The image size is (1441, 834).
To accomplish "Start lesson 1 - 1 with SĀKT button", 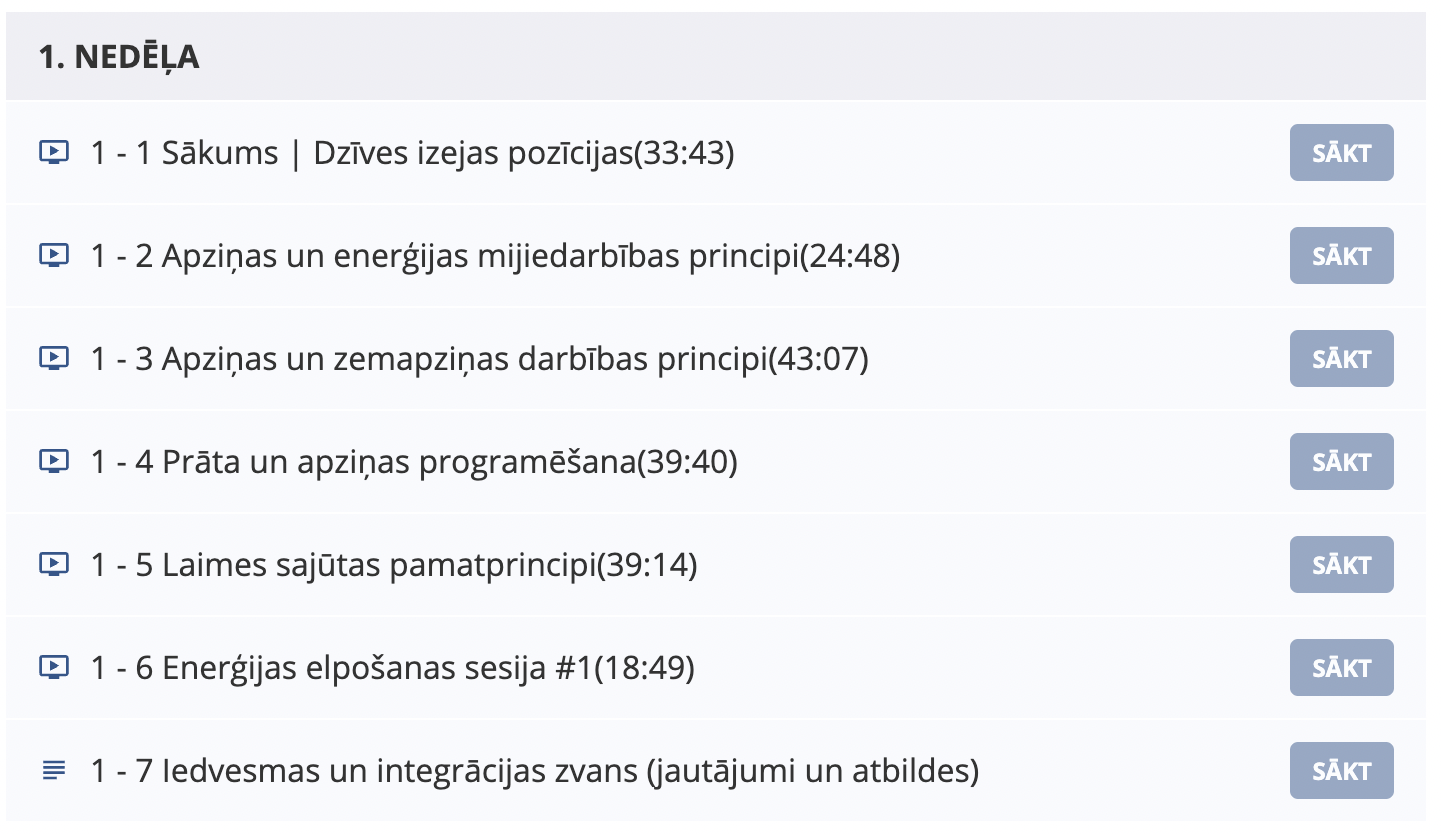I will 1341,153.
